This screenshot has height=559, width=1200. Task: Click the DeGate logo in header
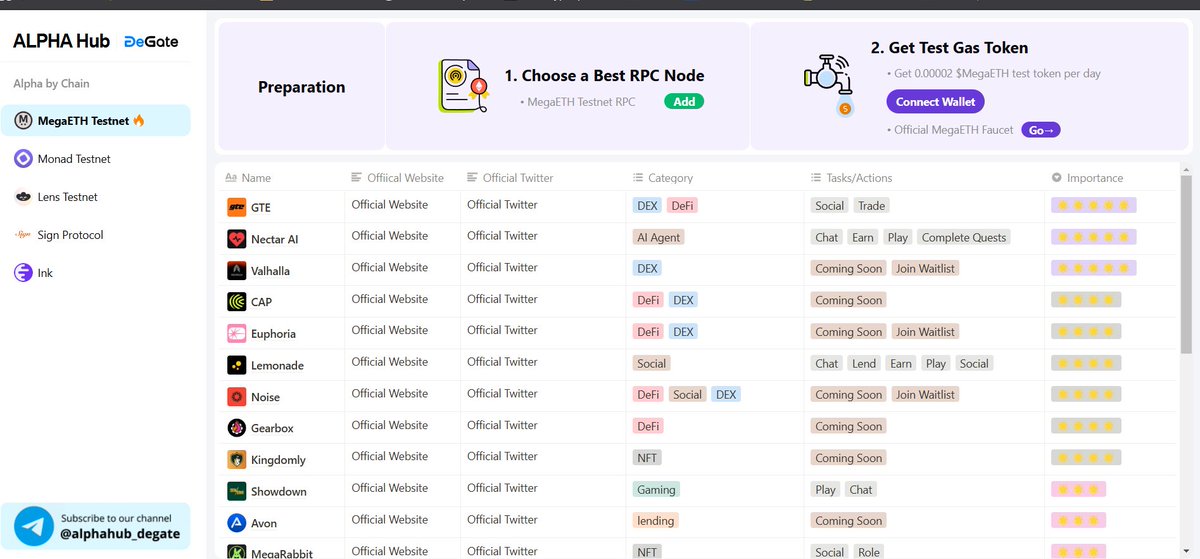tap(151, 41)
